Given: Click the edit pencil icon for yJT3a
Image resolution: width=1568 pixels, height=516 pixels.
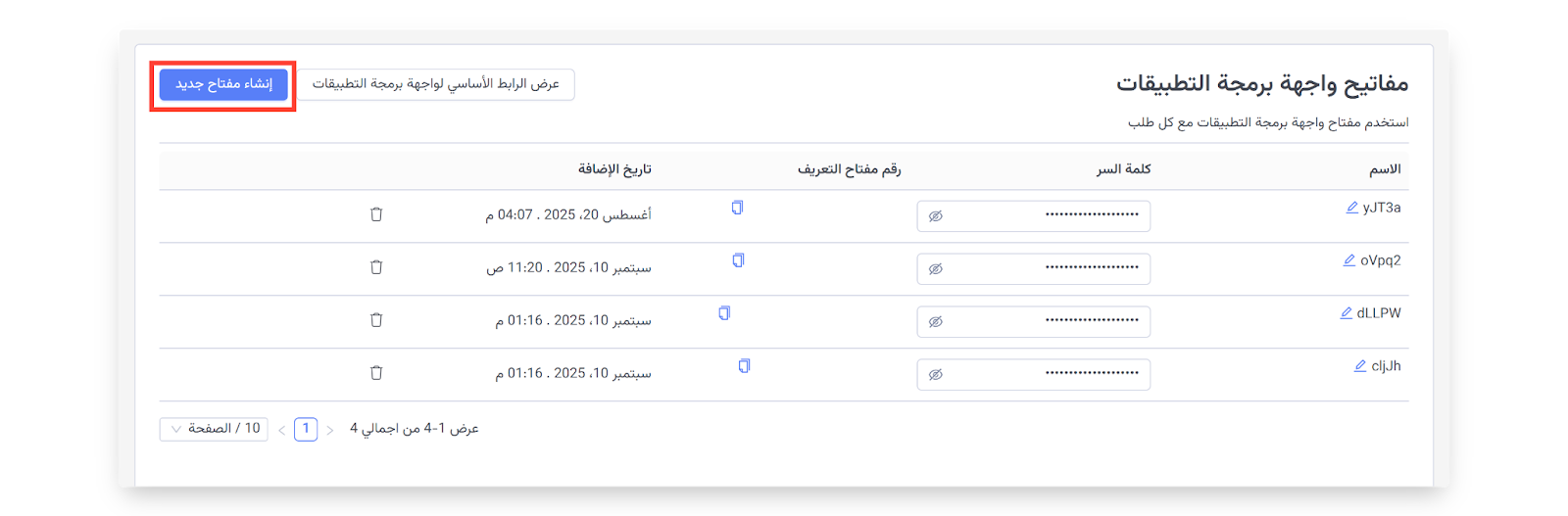Looking at the screenshot, I should (x=1352, y=208).
